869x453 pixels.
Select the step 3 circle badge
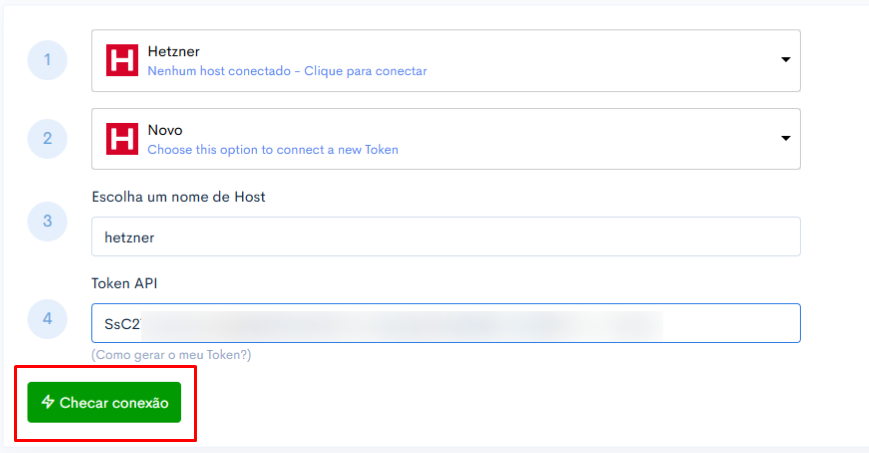pyautogui.click(x=48, y=221)
